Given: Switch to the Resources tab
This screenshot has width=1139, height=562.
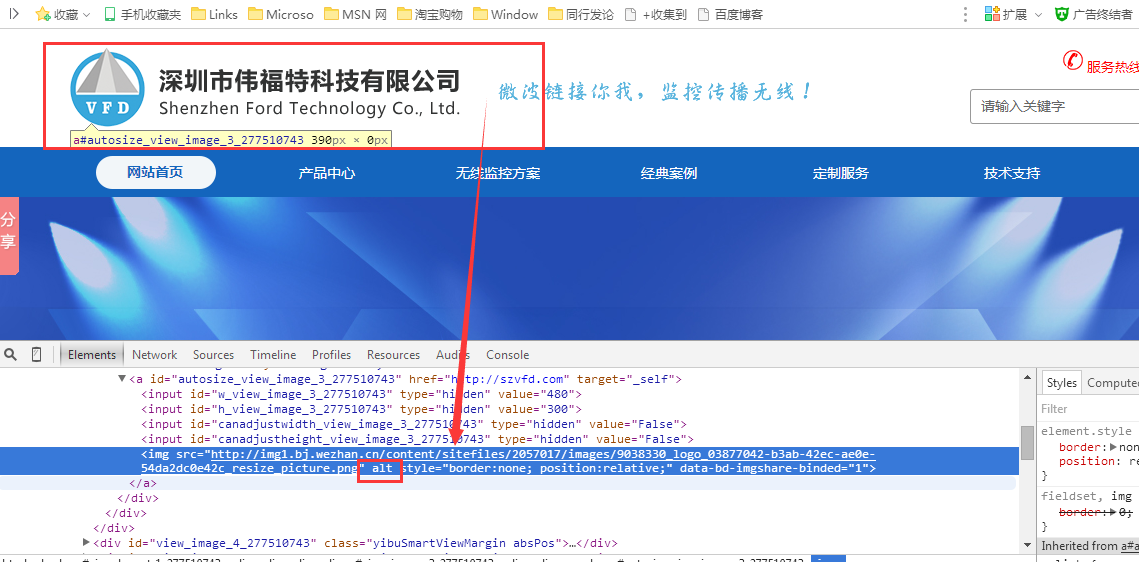Looking at the screenshot, I should point(393,354).
